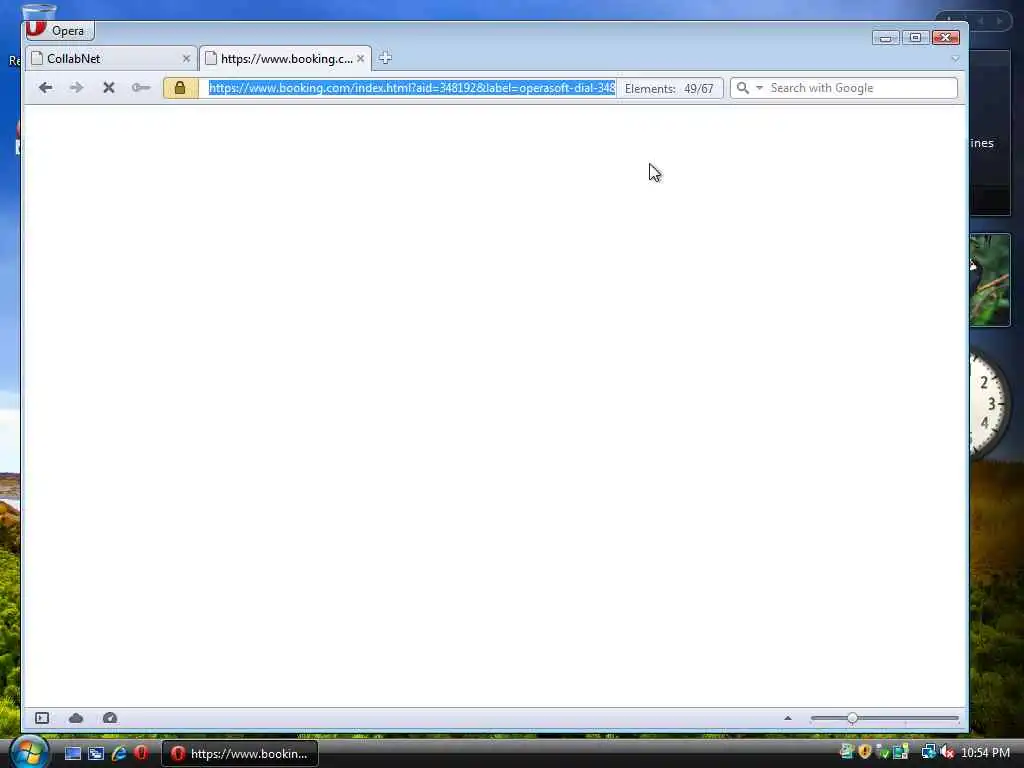Viewport: 1024px width, 768px height.
Task: Stop loading the page
Action: pyautogui.click(x=108, y=88)
